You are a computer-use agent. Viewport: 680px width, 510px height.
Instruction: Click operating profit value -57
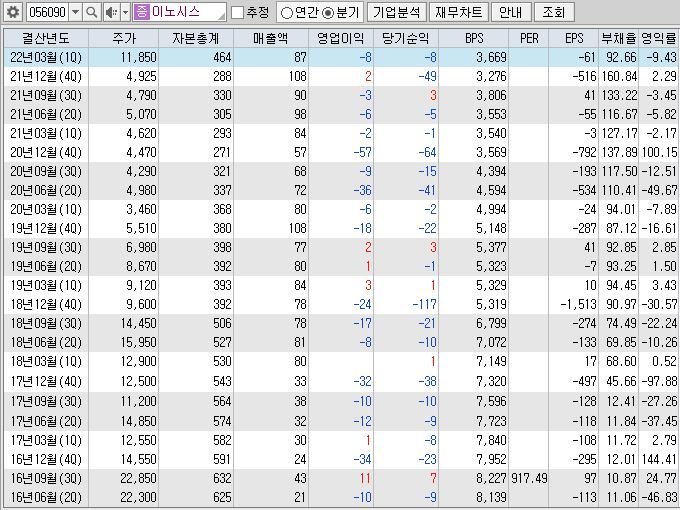[363, 152]
